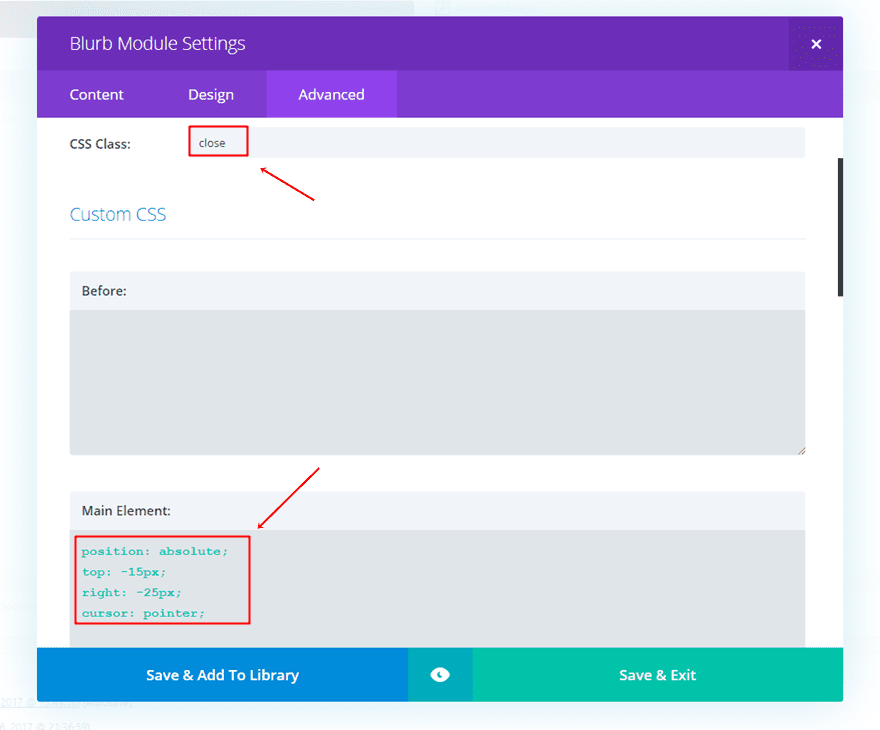This screenshot has height=730, width=880.
Task: Close the Blurb Module Settings dialog
Action: (x=815, y=44)
